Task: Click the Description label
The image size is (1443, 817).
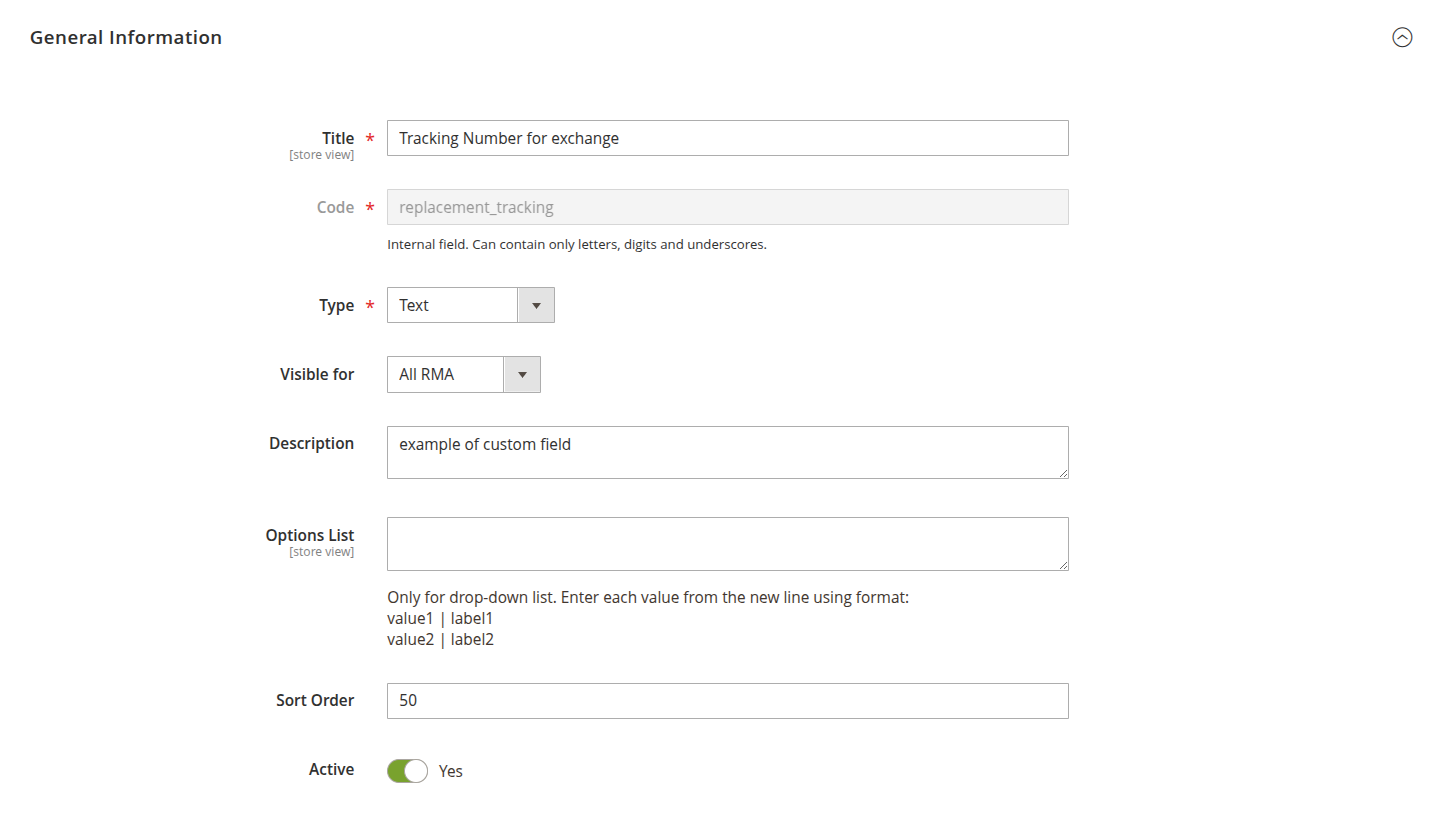Action: pos(311,443)
